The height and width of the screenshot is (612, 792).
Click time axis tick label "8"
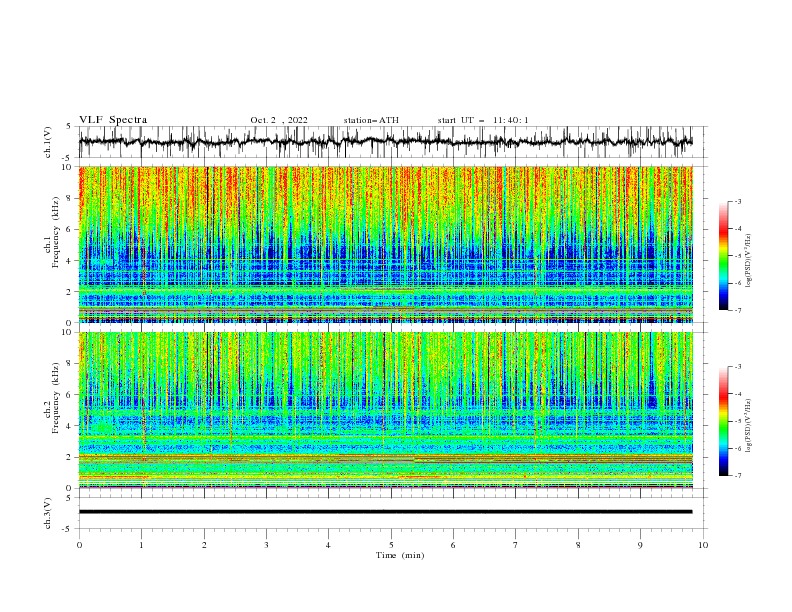(578, 545)
